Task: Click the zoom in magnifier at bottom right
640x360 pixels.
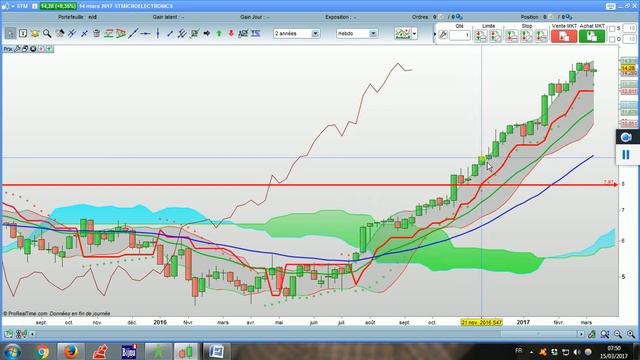Action: (631, 335)
